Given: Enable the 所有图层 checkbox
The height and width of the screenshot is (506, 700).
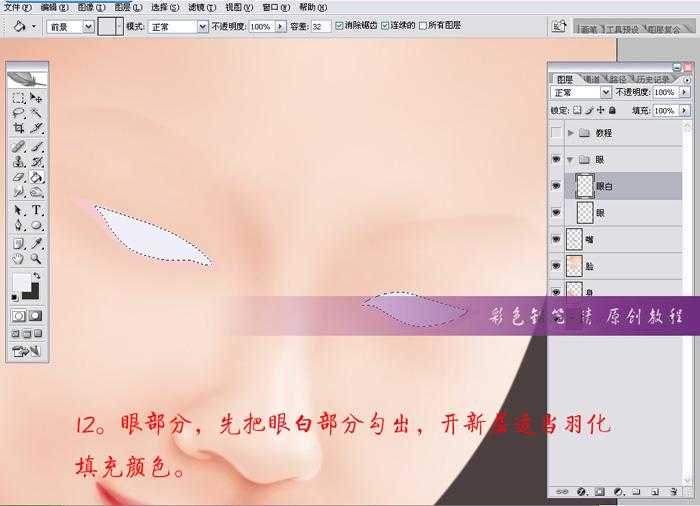Looking at the screenshot, I should (x=423, y=26).
